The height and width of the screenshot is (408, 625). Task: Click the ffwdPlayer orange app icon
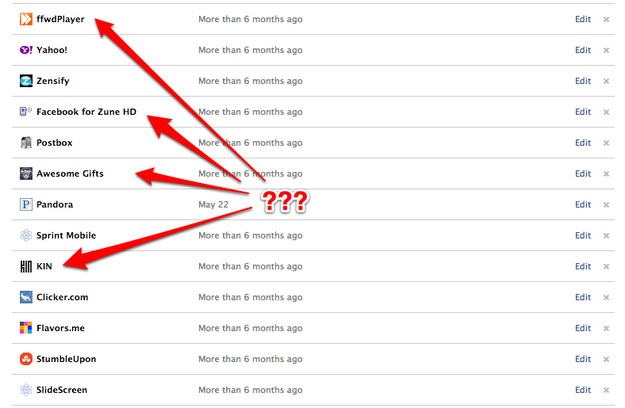[26, 19]
